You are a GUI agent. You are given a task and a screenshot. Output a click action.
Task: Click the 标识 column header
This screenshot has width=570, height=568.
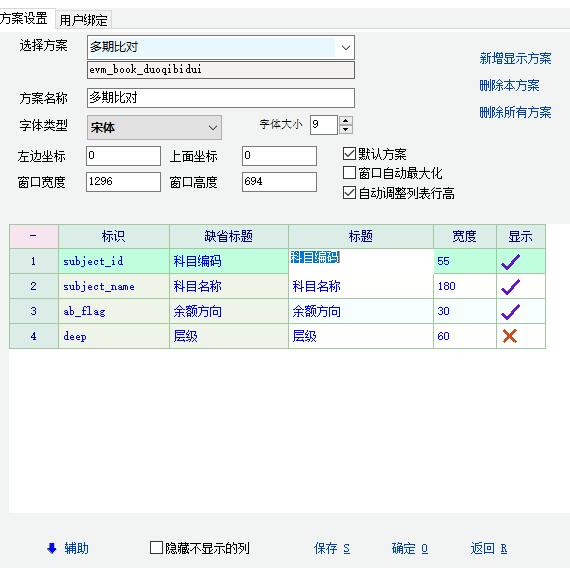[114, 236]
